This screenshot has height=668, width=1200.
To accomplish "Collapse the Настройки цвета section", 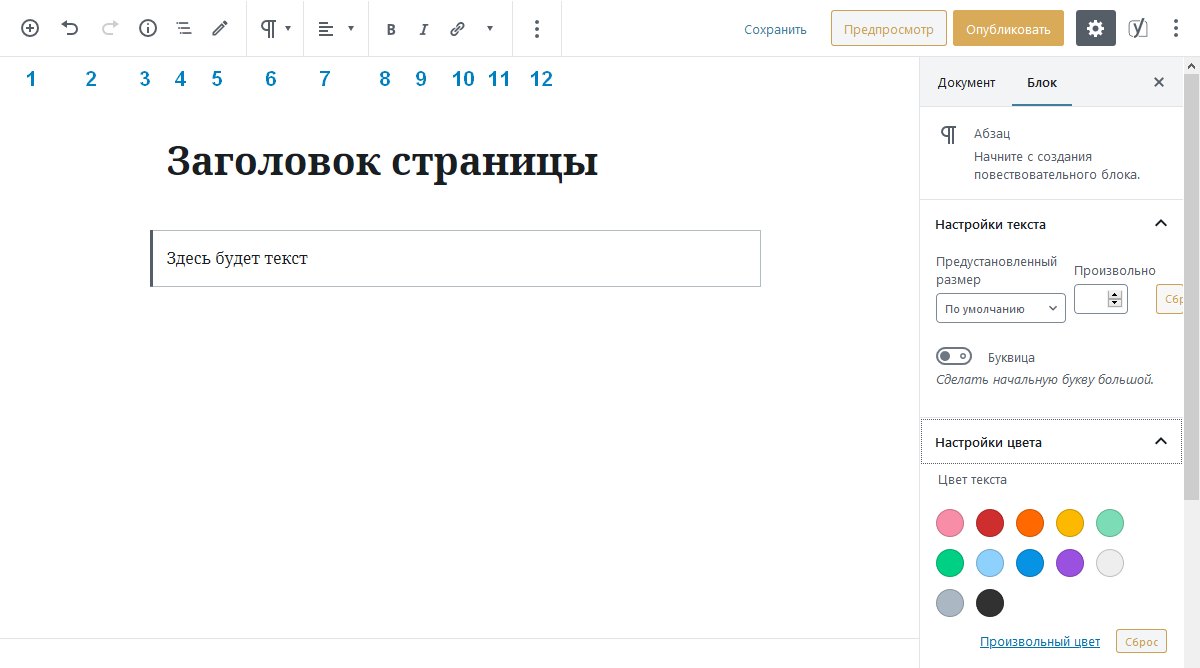I will click(1160, 441).
